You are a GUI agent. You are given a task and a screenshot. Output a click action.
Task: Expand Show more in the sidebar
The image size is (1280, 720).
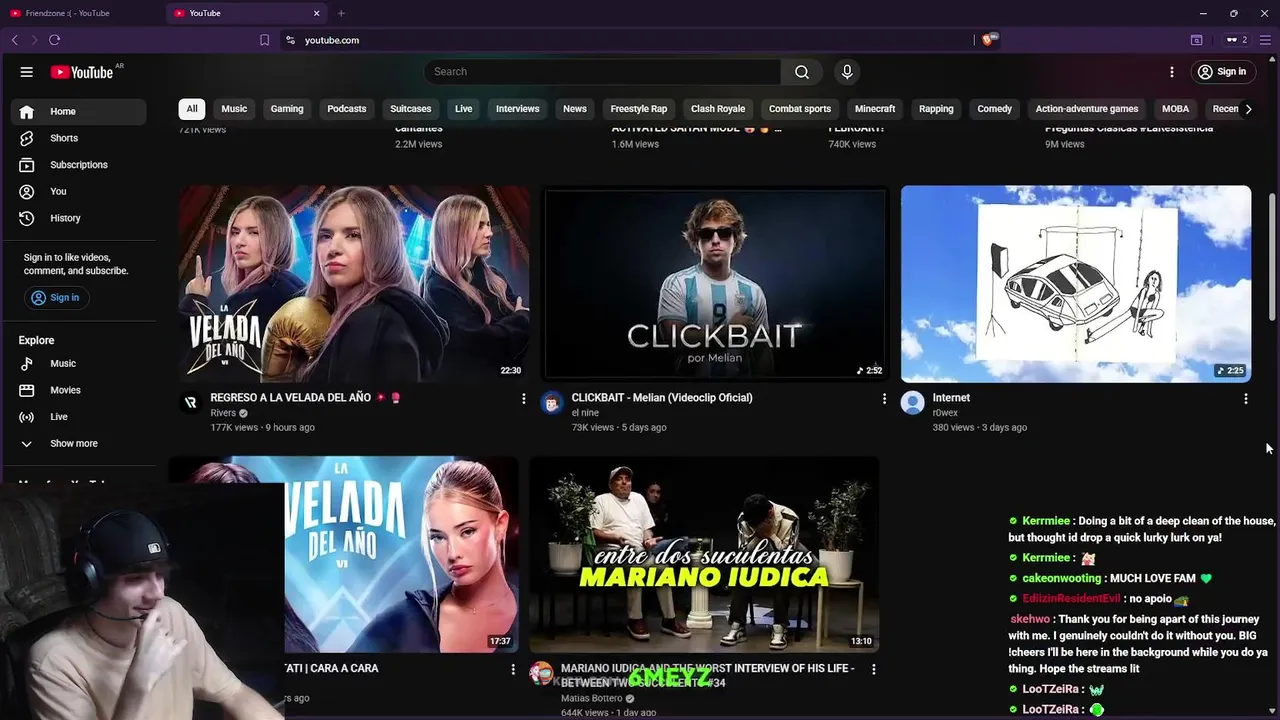(78, 443)
